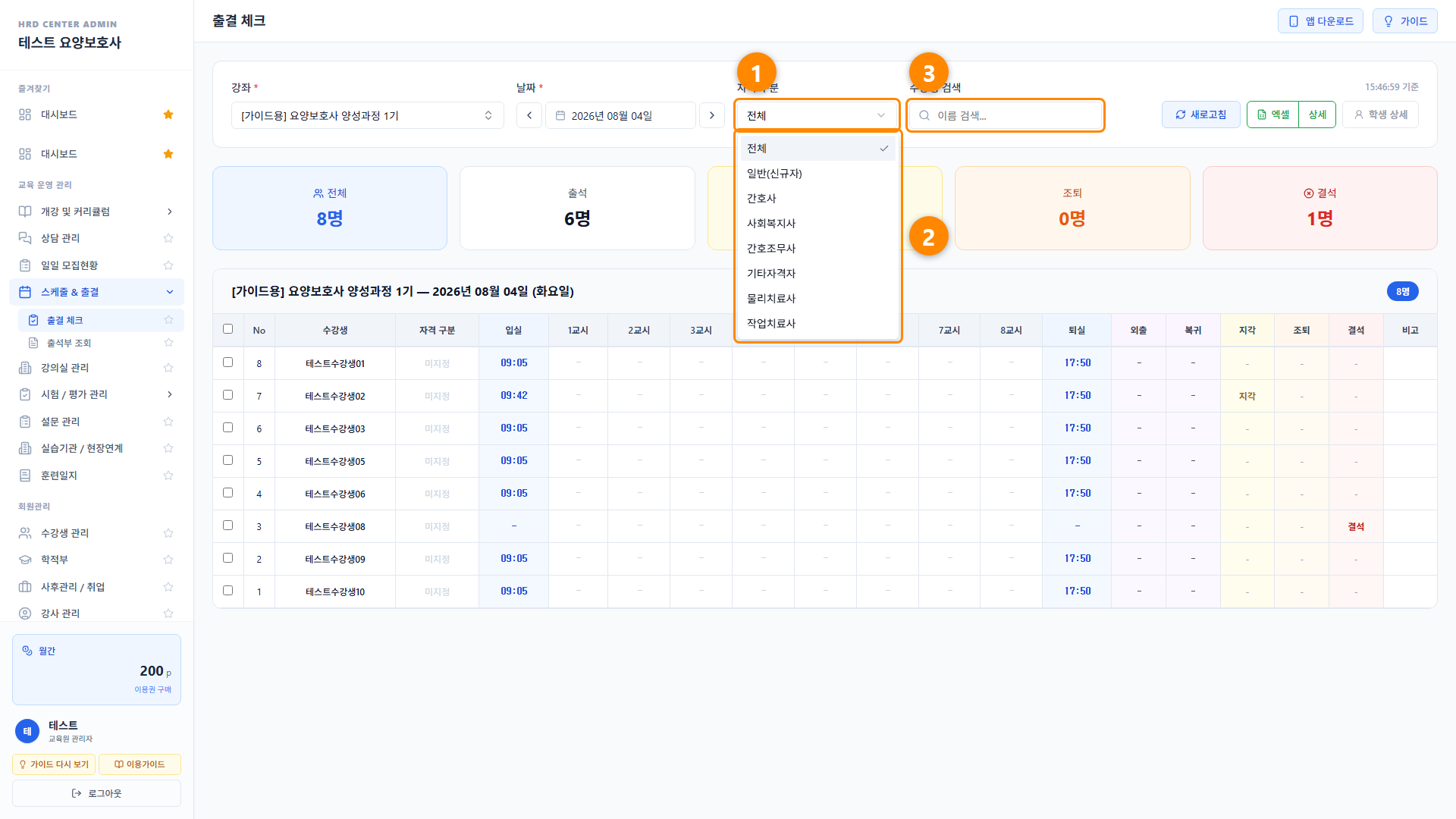Open the 이용권 구매 link
This screenshot has width=1456, height=819.
[152, 689]
